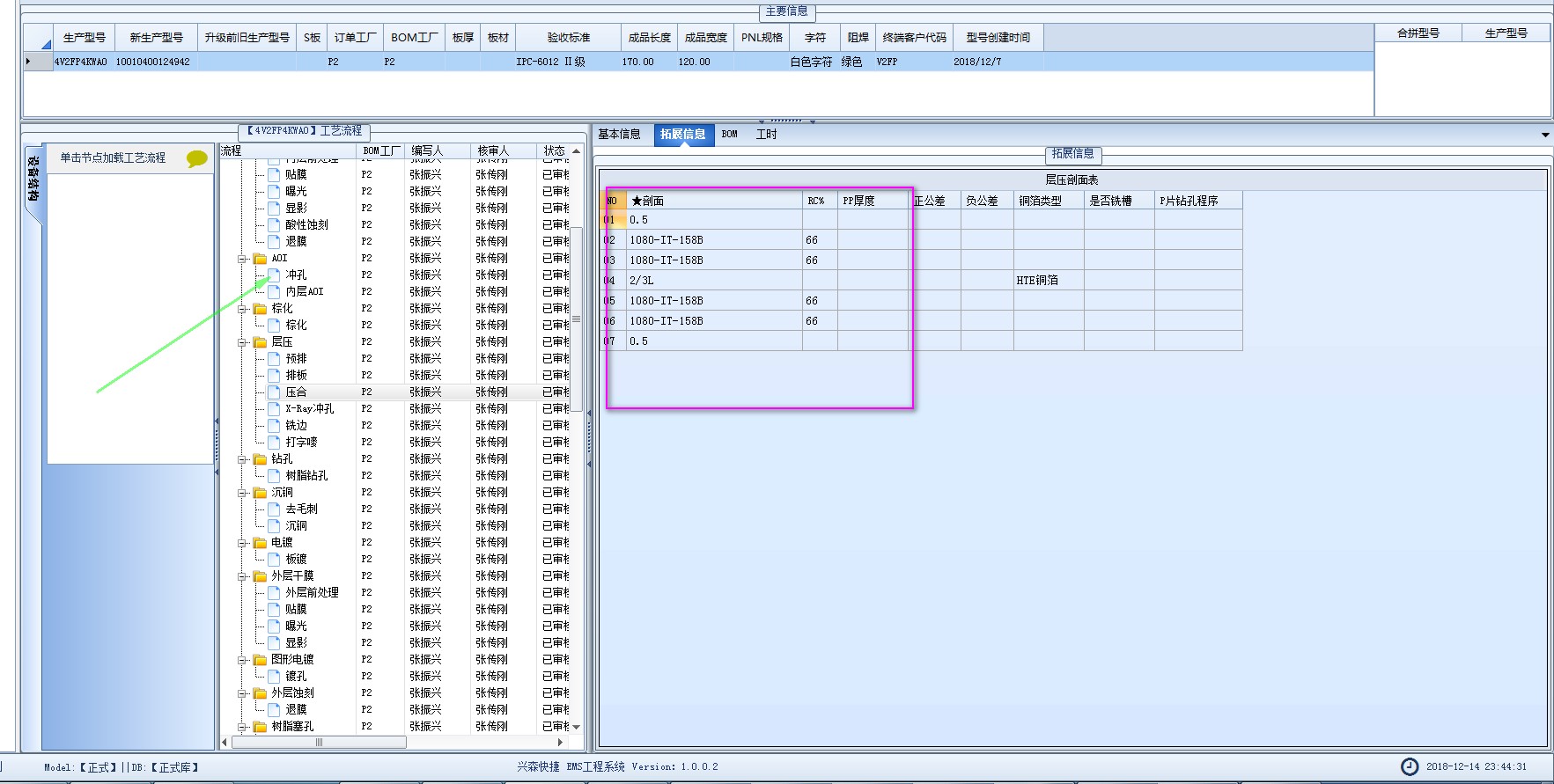Click the 电镀 folder icon
This screenshot has height=784, width=1554.
pyautogui.click(x=260, y=543)
